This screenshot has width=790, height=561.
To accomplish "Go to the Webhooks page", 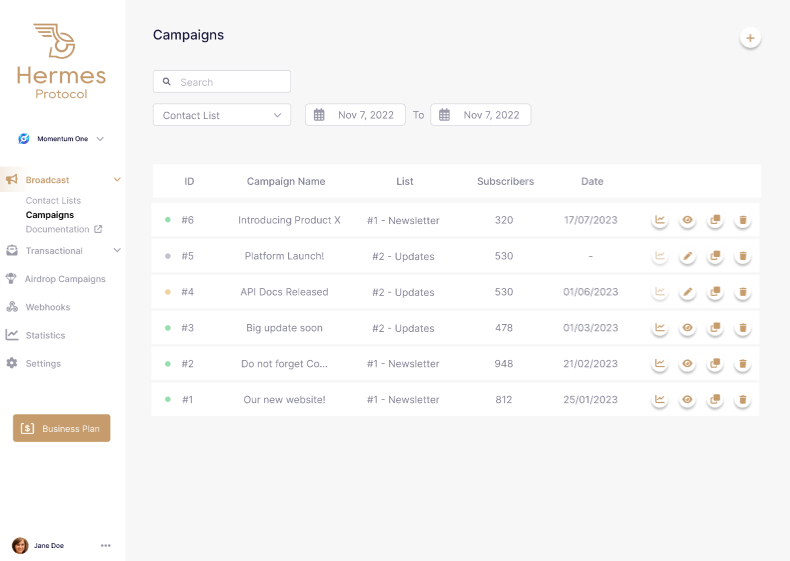I will [x=47, y=307].
